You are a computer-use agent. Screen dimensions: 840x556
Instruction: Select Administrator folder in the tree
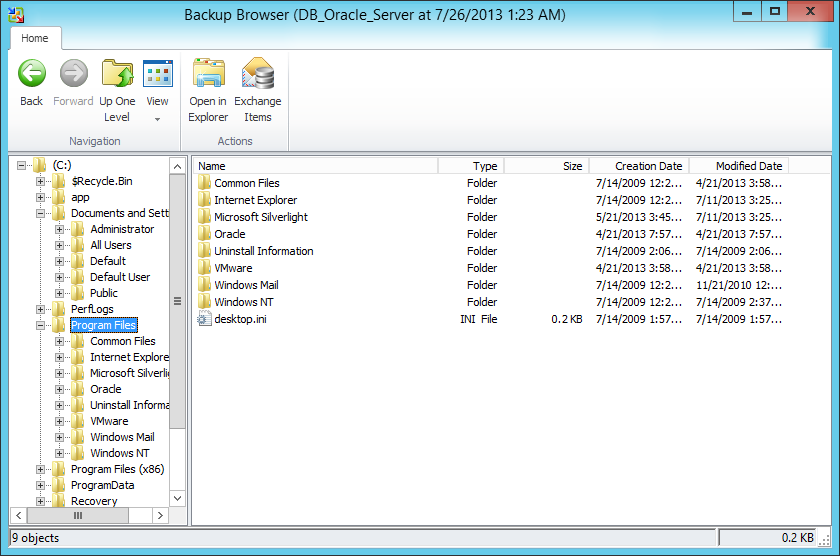click(x=122, y=229)
